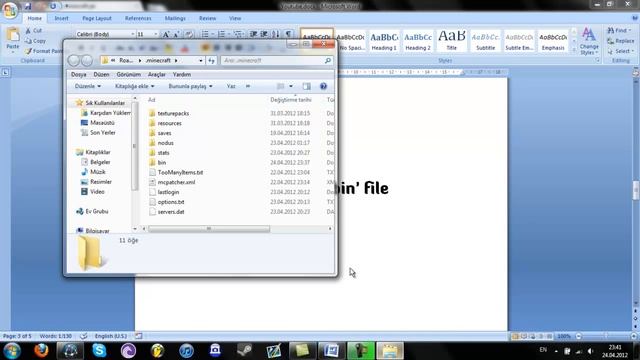Click the taskbar volume speaker icon
Viewport: 640px width, 360px height.
click(590, 351)
